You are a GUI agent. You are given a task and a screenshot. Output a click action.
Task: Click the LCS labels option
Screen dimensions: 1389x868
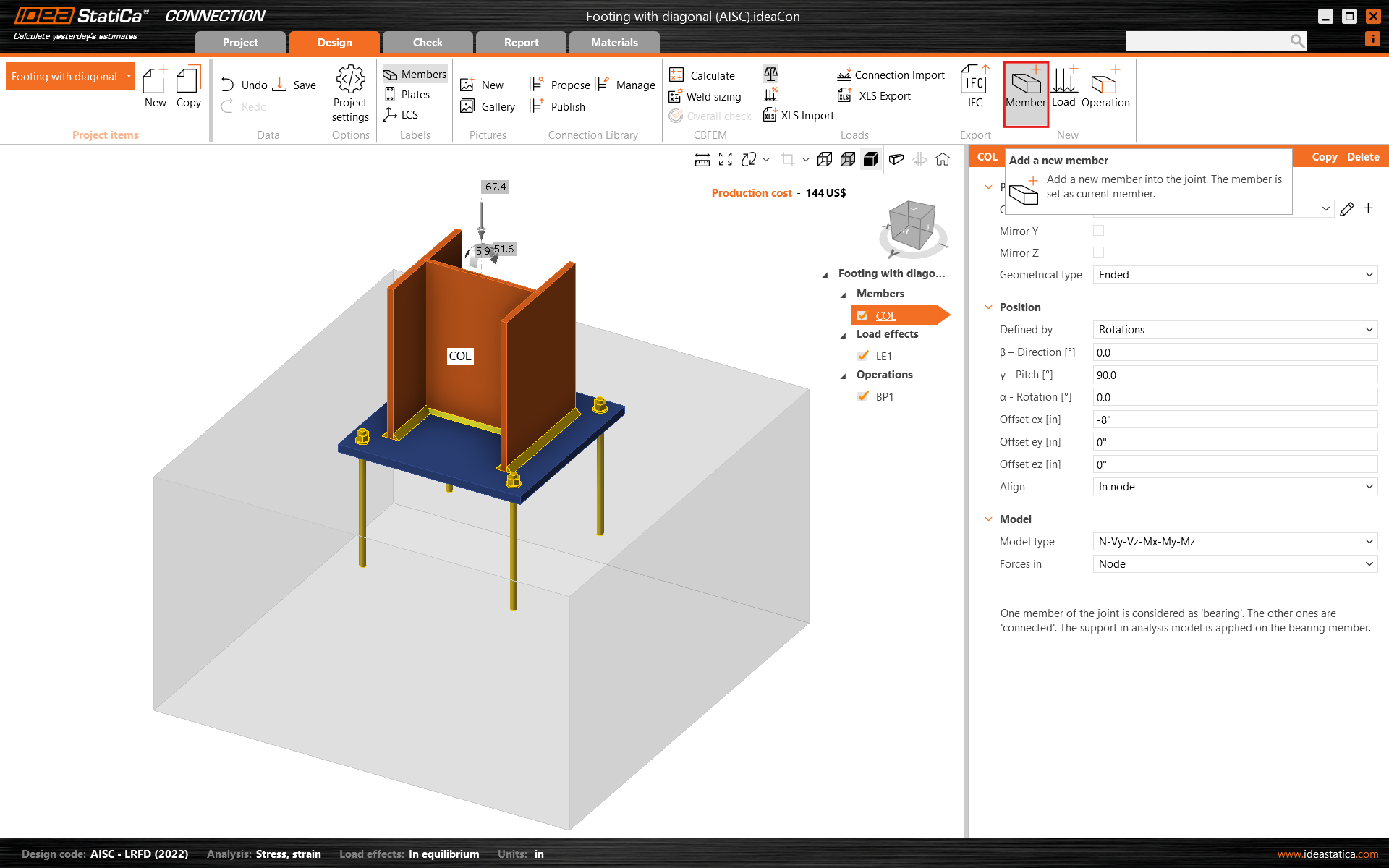(403, 114)
